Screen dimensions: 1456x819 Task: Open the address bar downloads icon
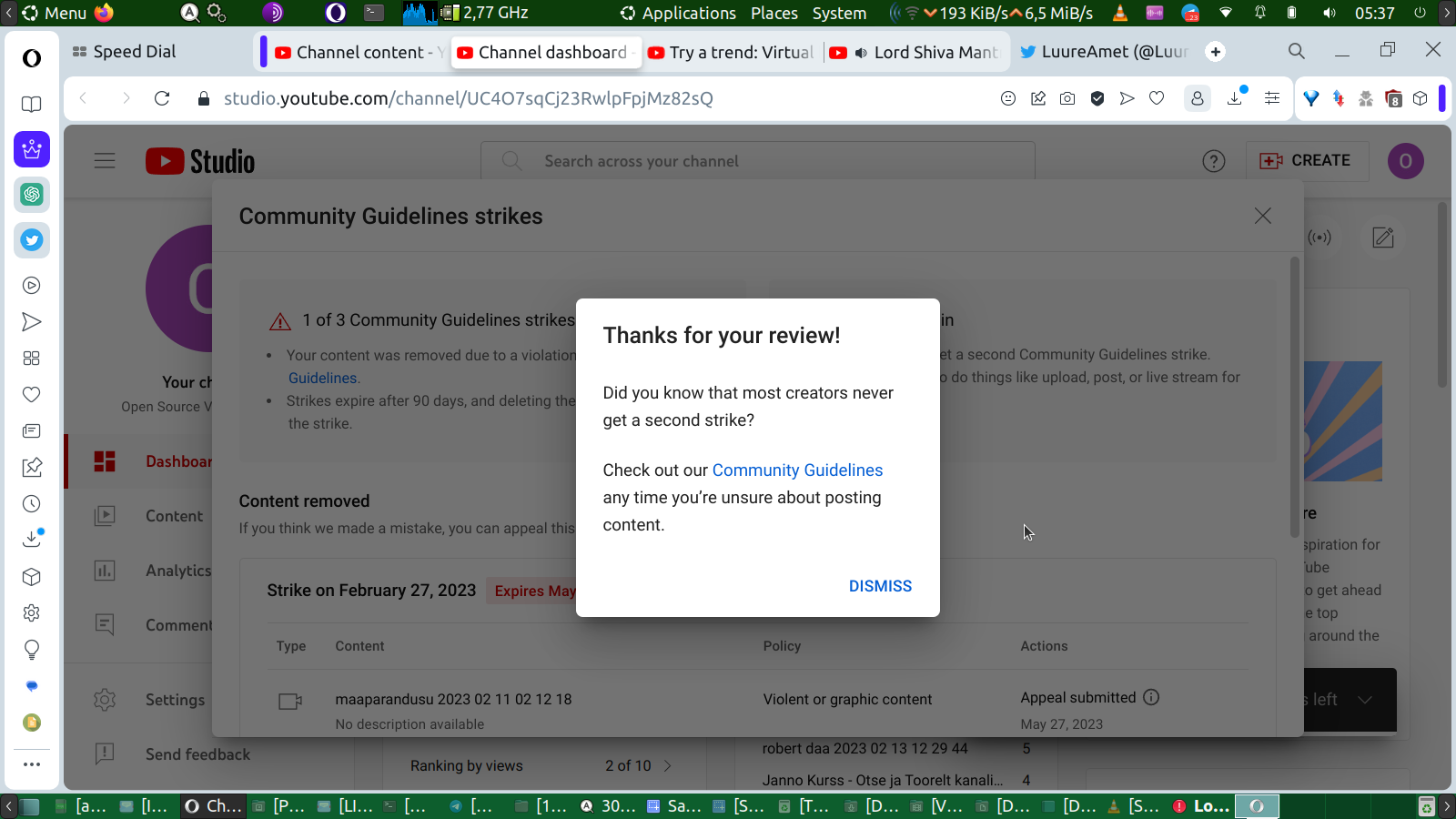pyautogui.click(x=1236, y=98)
